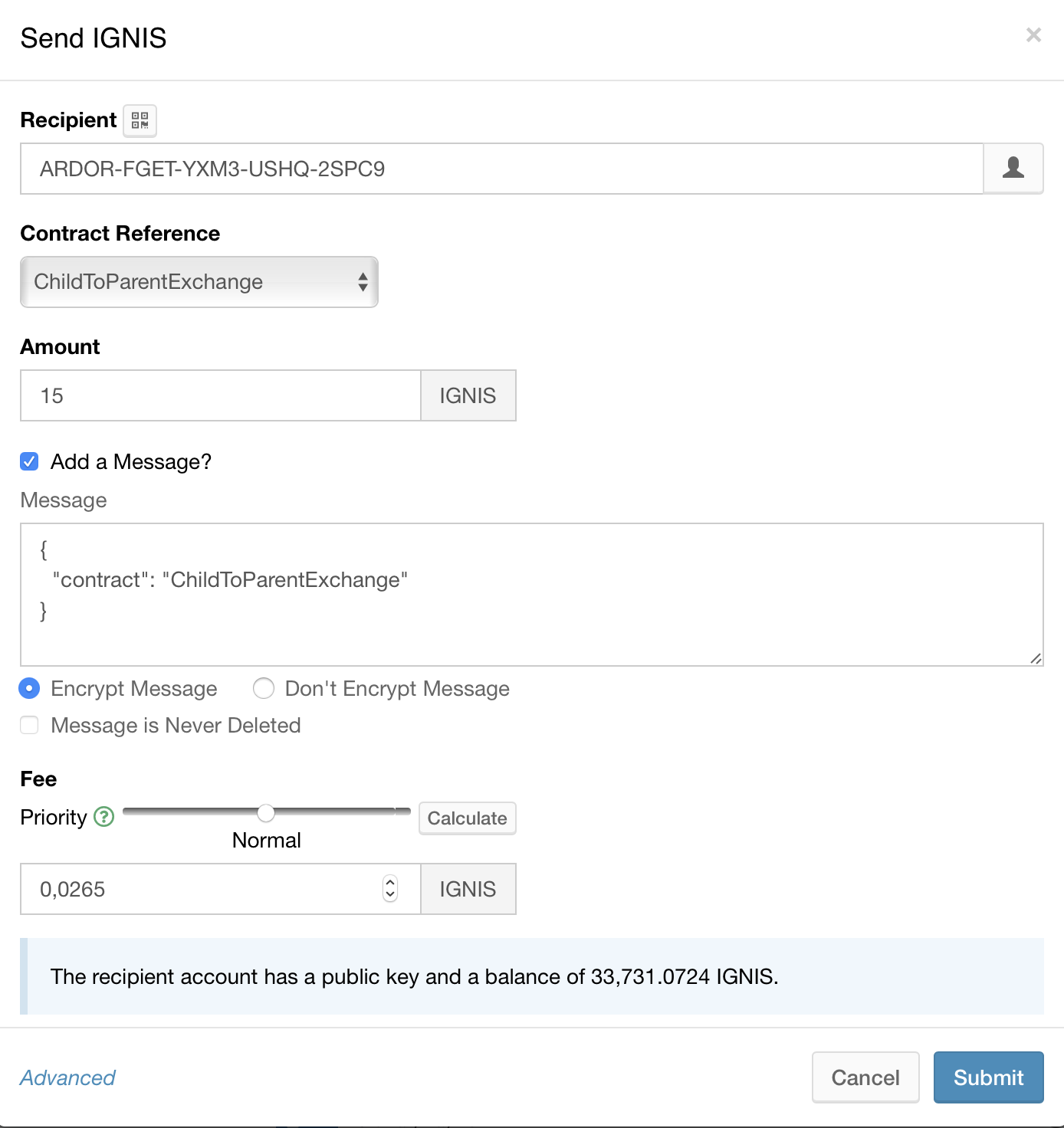The image size is (1064, 1128).
Task: Enable Message is Never Deleted
Action: coord(30,725)
